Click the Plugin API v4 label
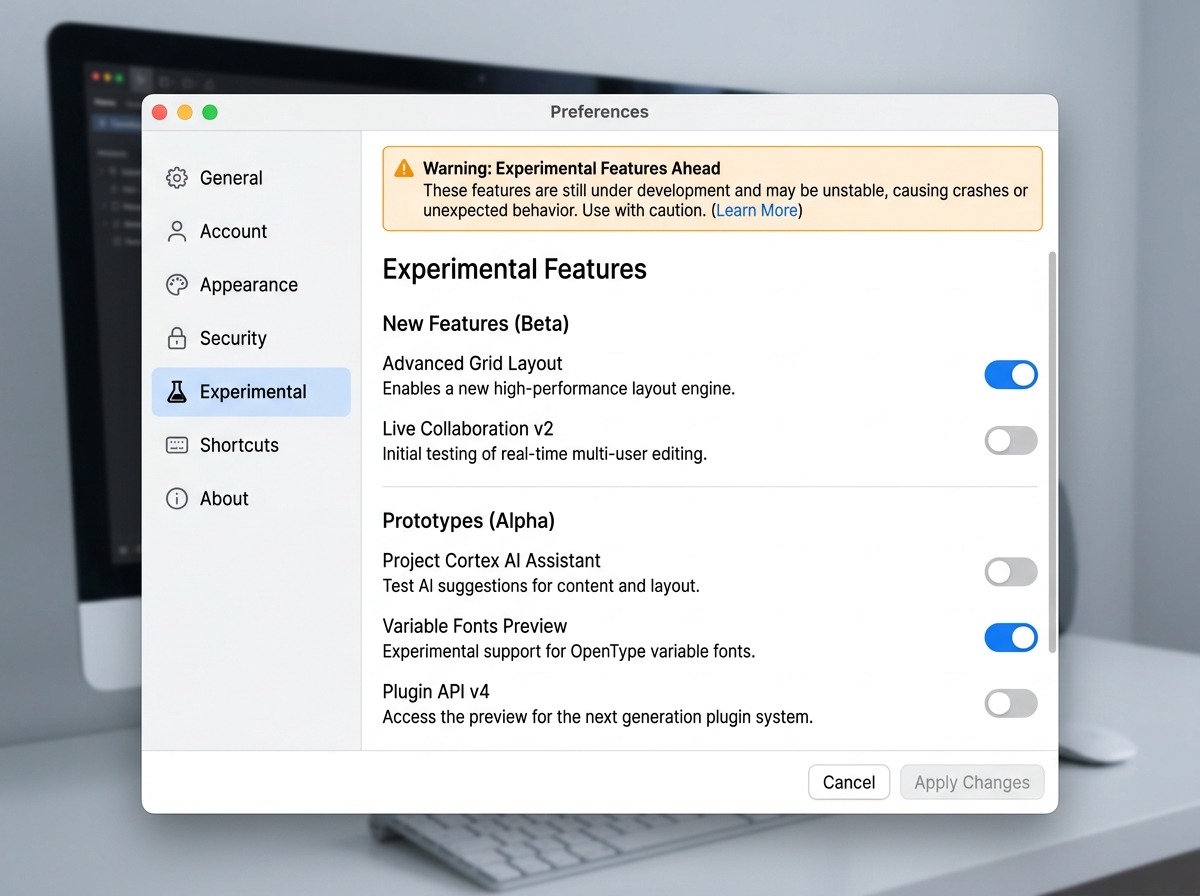This screenshot has height=896, width=1200. click(436, 692)
